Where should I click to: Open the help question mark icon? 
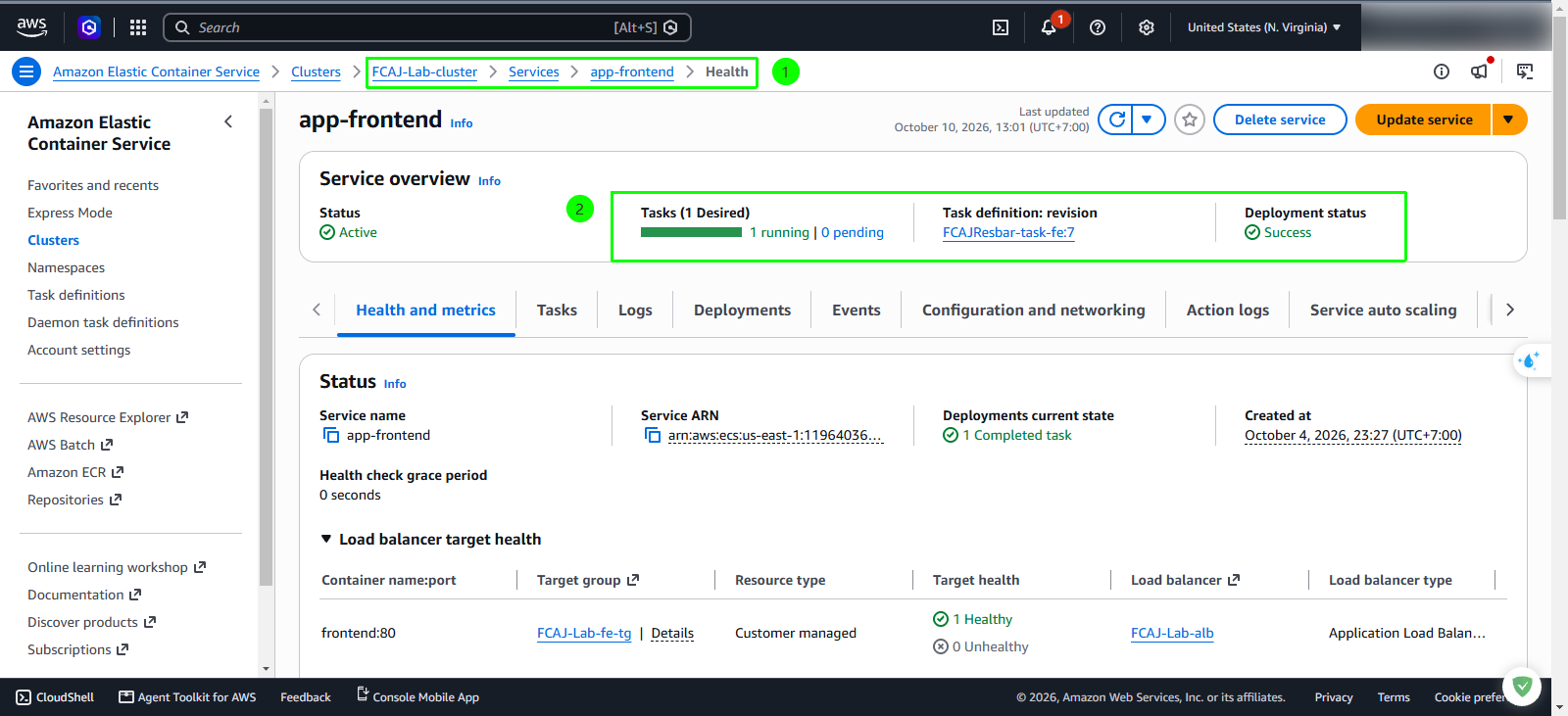1098,27
